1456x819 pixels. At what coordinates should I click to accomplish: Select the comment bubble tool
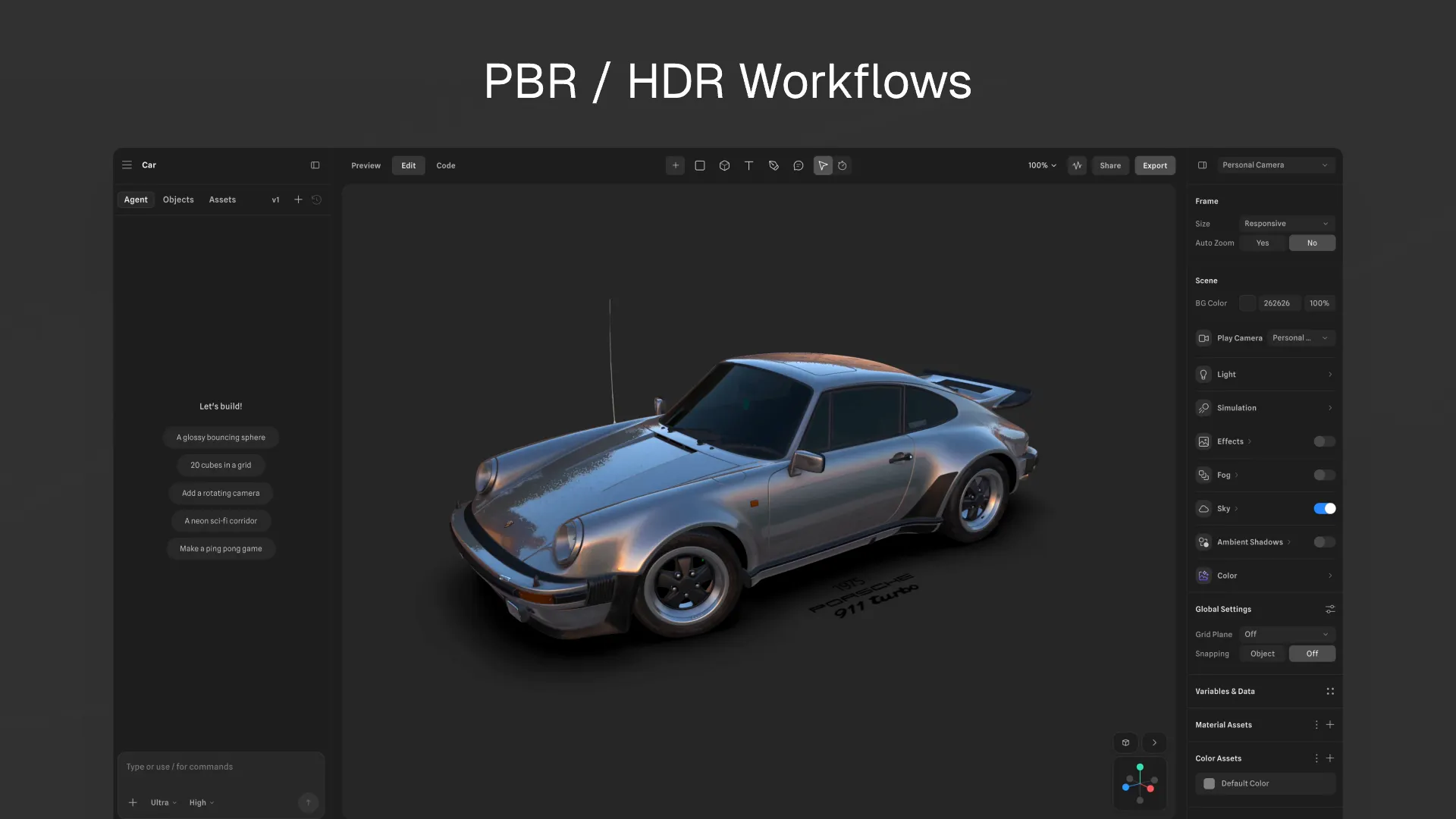point(799,165)
